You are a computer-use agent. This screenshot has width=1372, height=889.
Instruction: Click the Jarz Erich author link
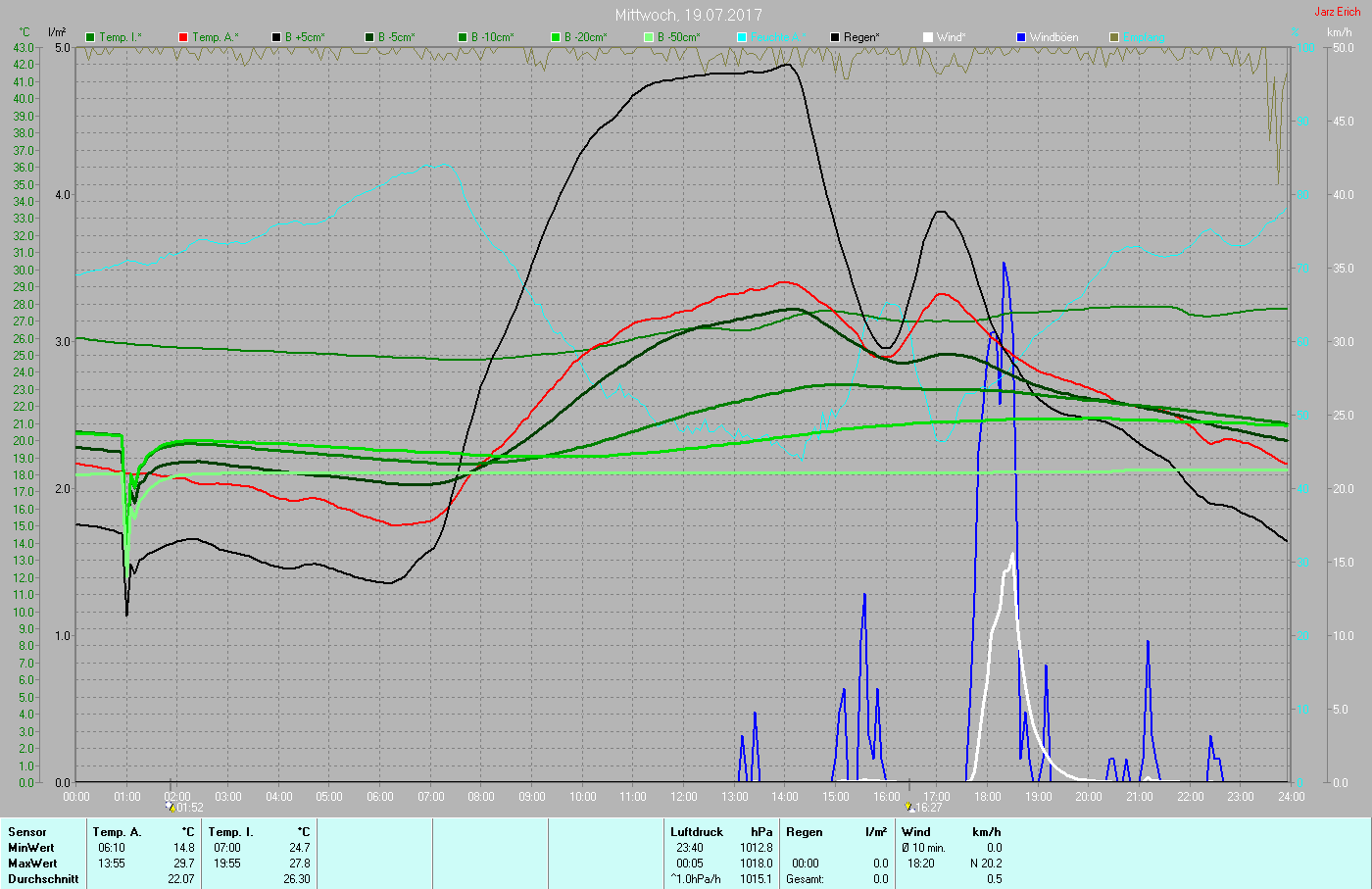click(1337, 12)
